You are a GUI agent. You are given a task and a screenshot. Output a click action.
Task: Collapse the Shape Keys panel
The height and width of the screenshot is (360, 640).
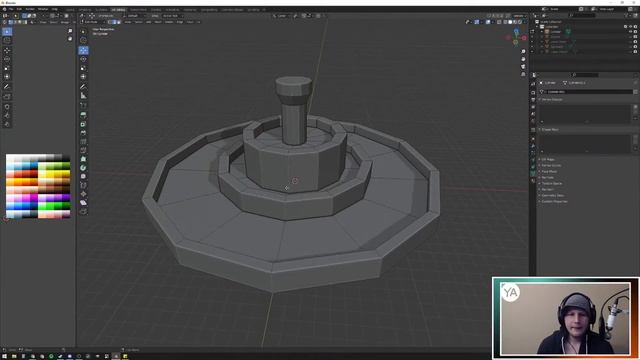(x=549, y=129)
